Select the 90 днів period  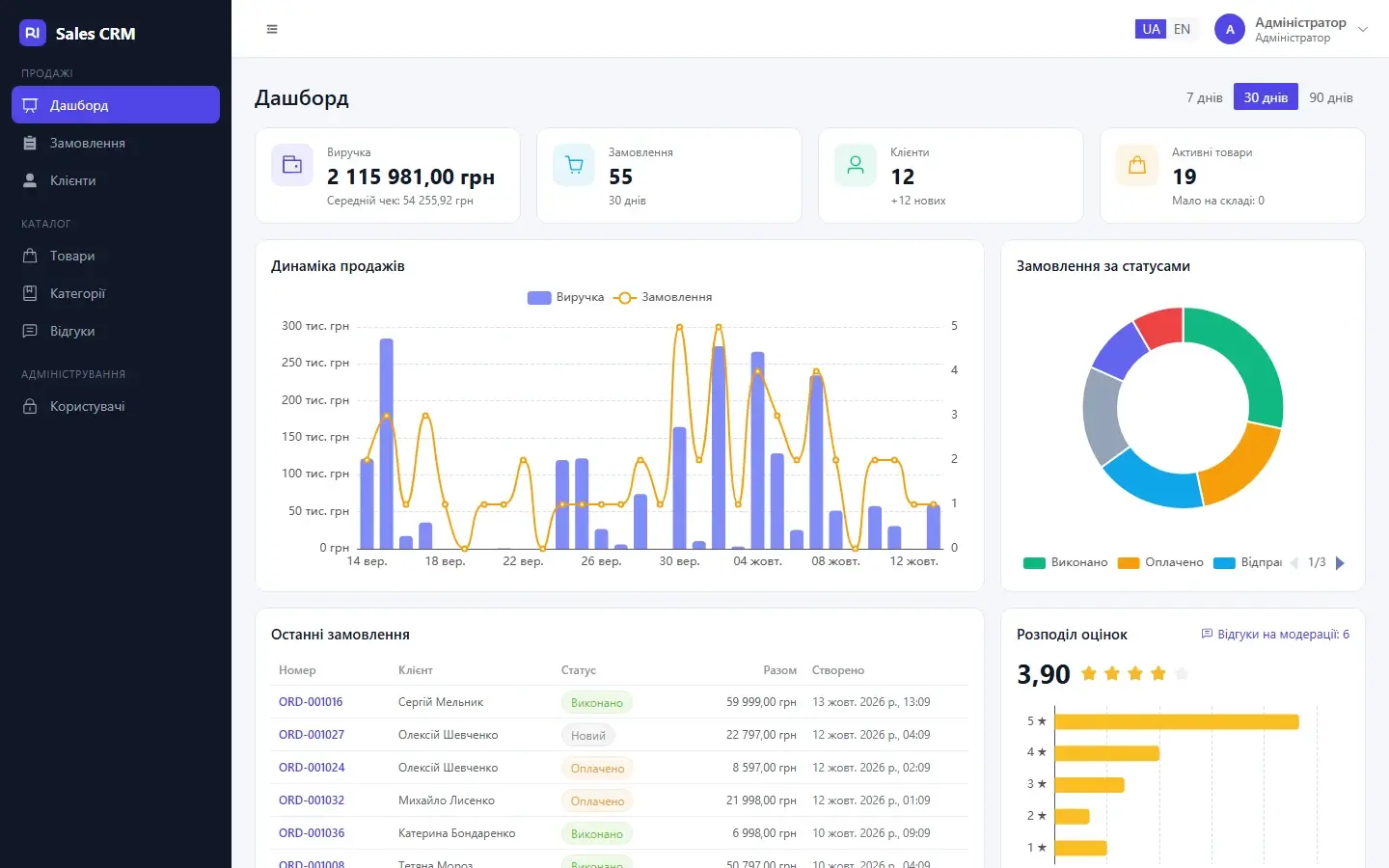(1331, 97)
